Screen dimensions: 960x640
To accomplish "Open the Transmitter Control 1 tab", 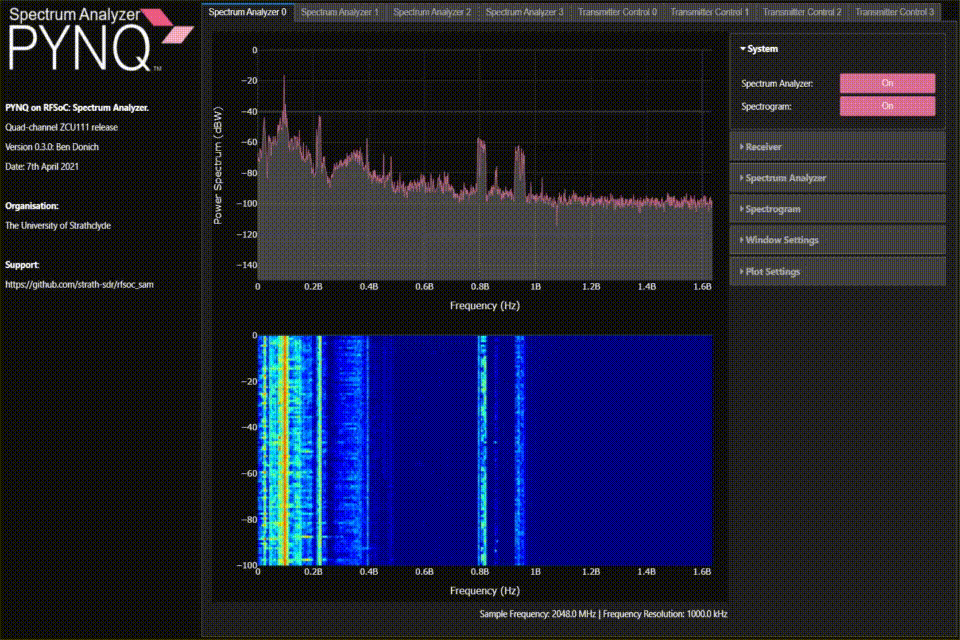I will tap(710, 12).
